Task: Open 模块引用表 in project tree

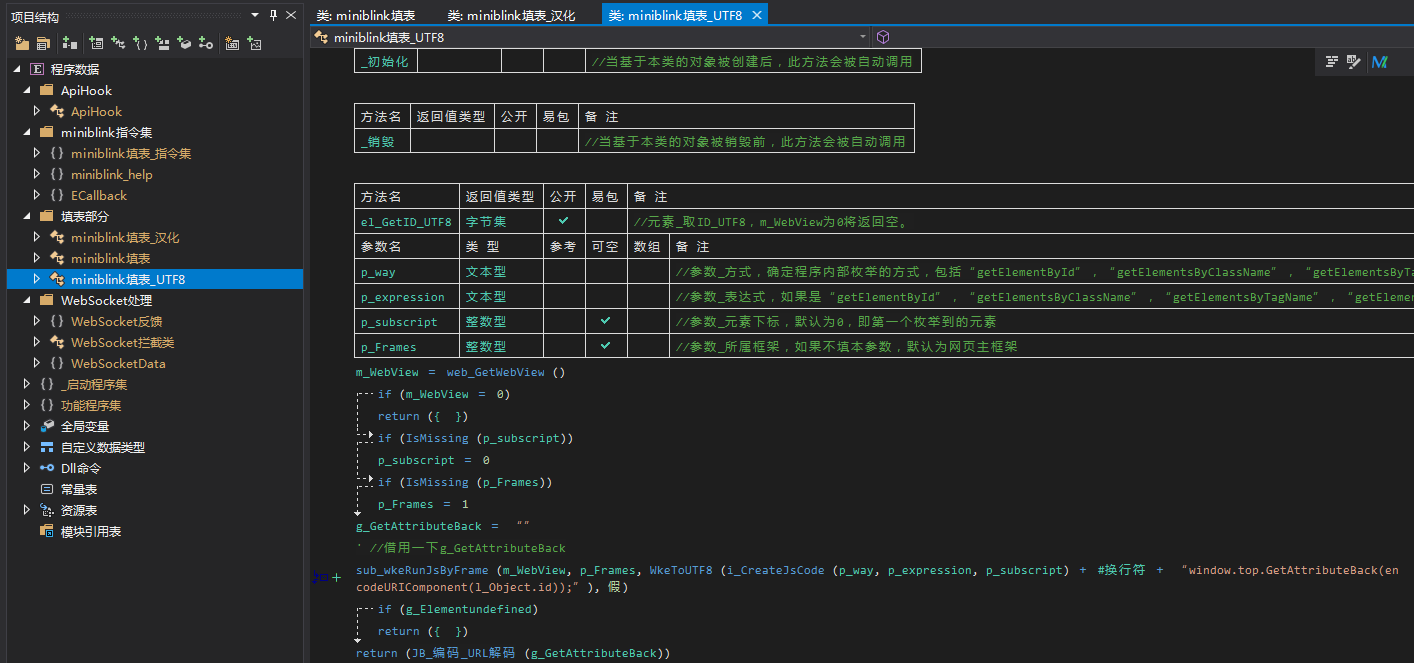Action: coord(90,531)
